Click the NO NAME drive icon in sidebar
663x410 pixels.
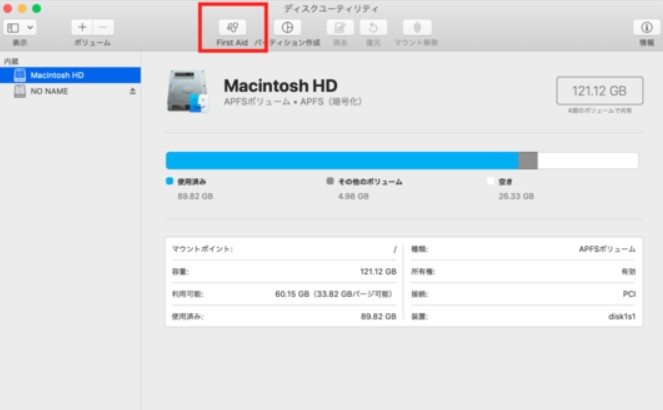pos(19,91)
